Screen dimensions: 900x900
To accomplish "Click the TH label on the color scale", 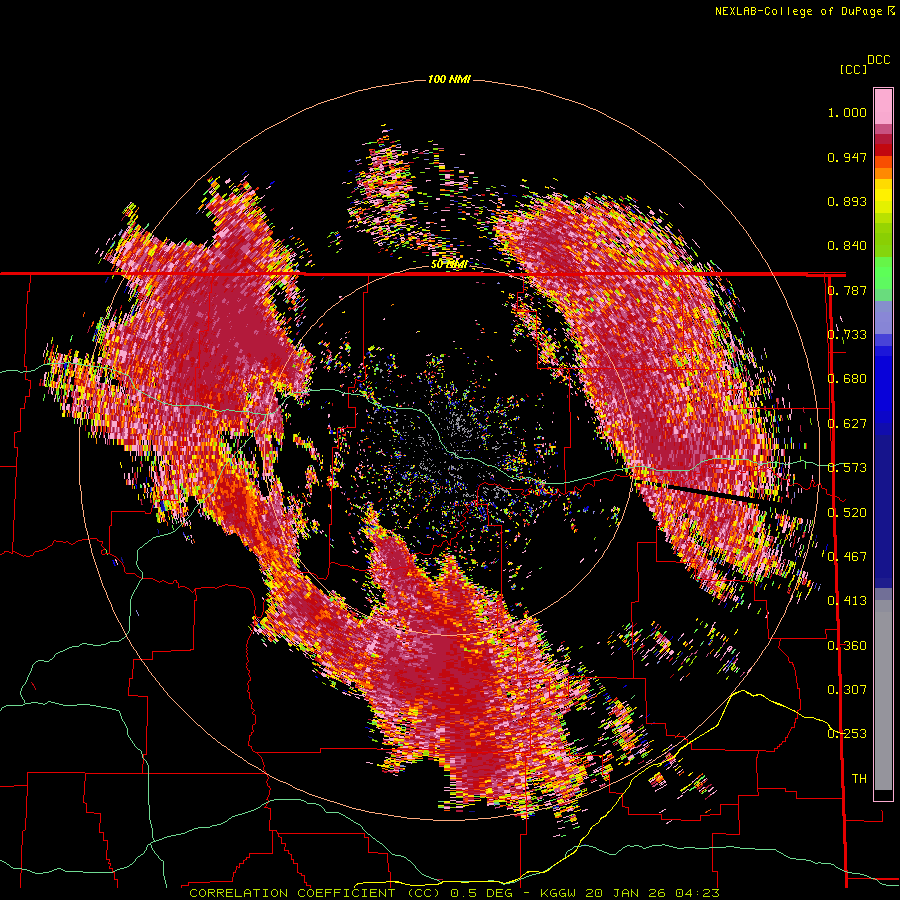I will click(x=859, y=778).
